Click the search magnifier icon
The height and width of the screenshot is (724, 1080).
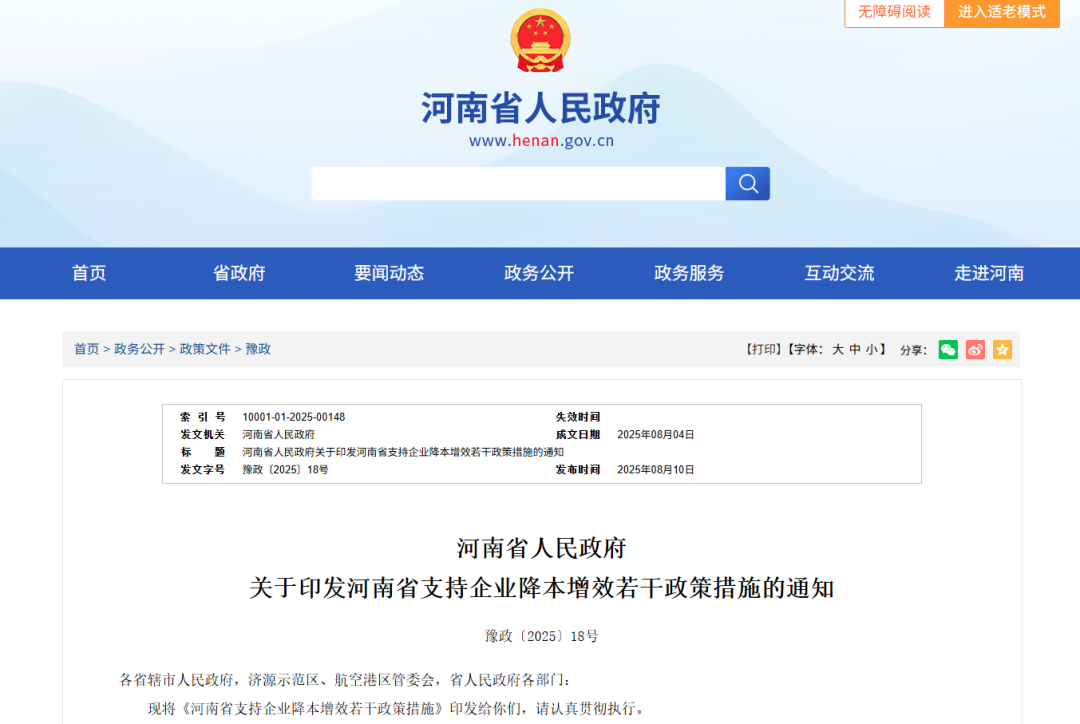746,184
